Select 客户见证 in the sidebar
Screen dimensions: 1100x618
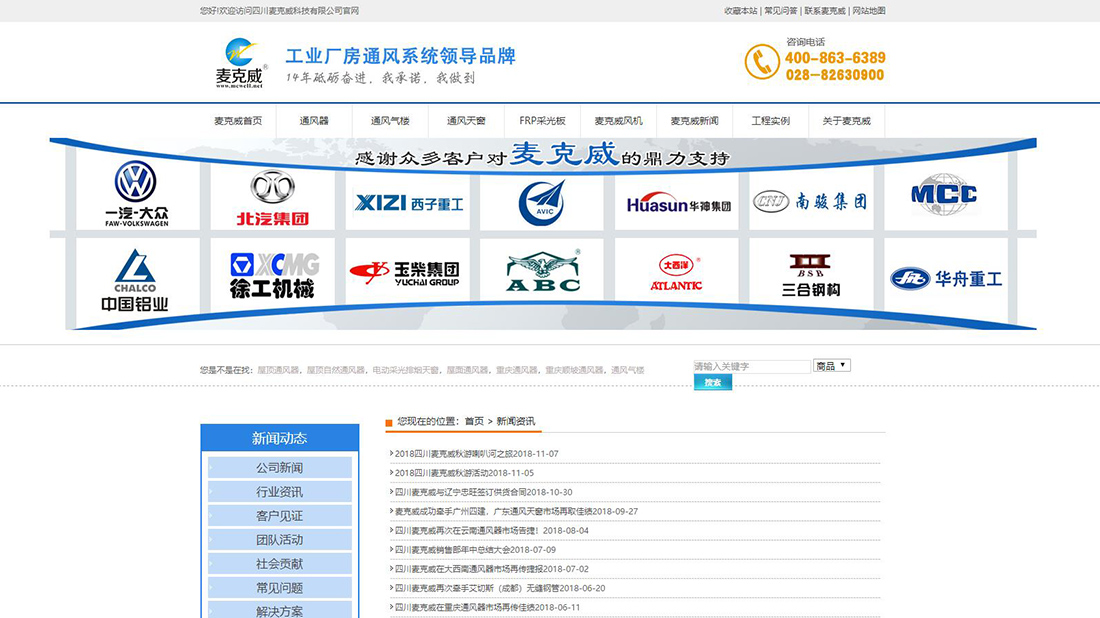279,516
